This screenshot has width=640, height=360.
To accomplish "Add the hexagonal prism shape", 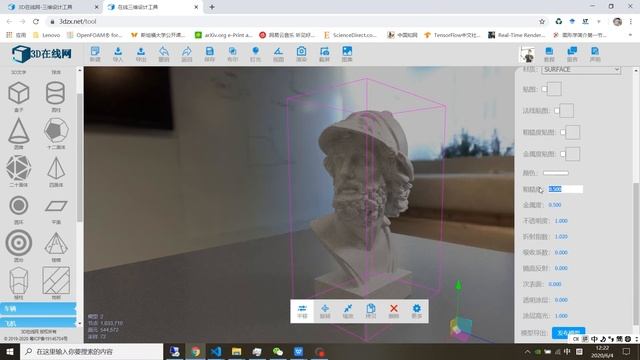I will click(x=19, y=280).
